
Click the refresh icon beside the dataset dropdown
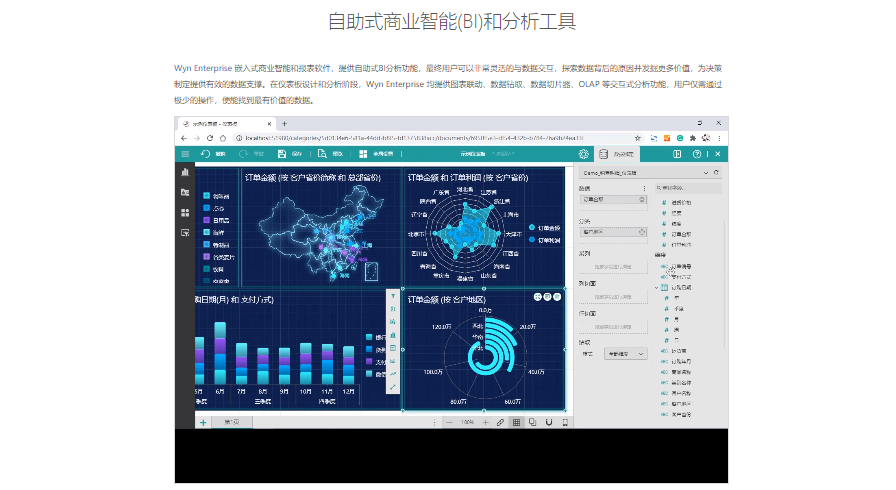click(x=717, y=172)
